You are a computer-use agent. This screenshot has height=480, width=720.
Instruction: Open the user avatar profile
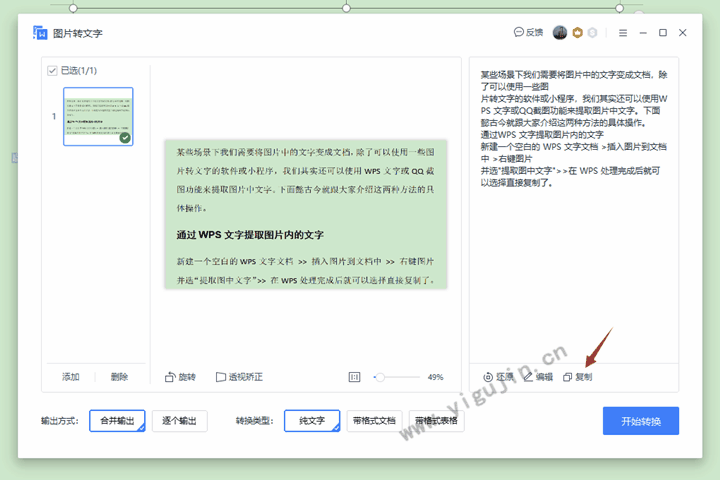point(560,32)
